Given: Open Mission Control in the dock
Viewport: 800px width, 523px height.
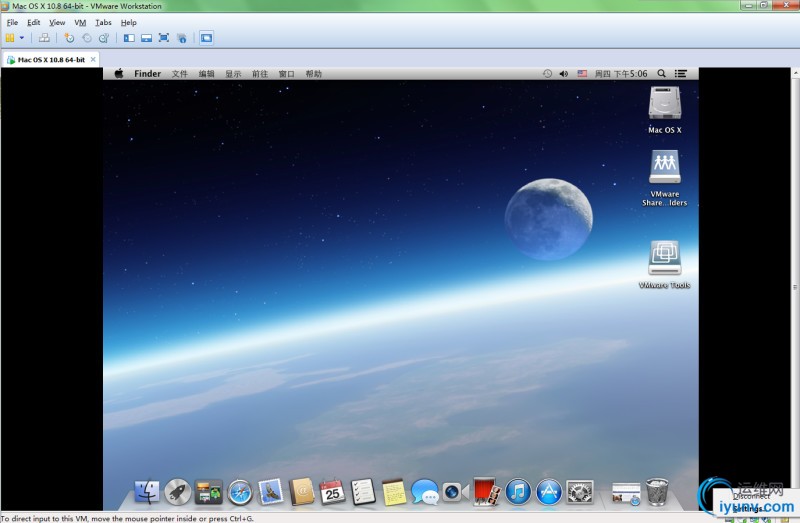Looking at the screenshot, I should [209, 492].
